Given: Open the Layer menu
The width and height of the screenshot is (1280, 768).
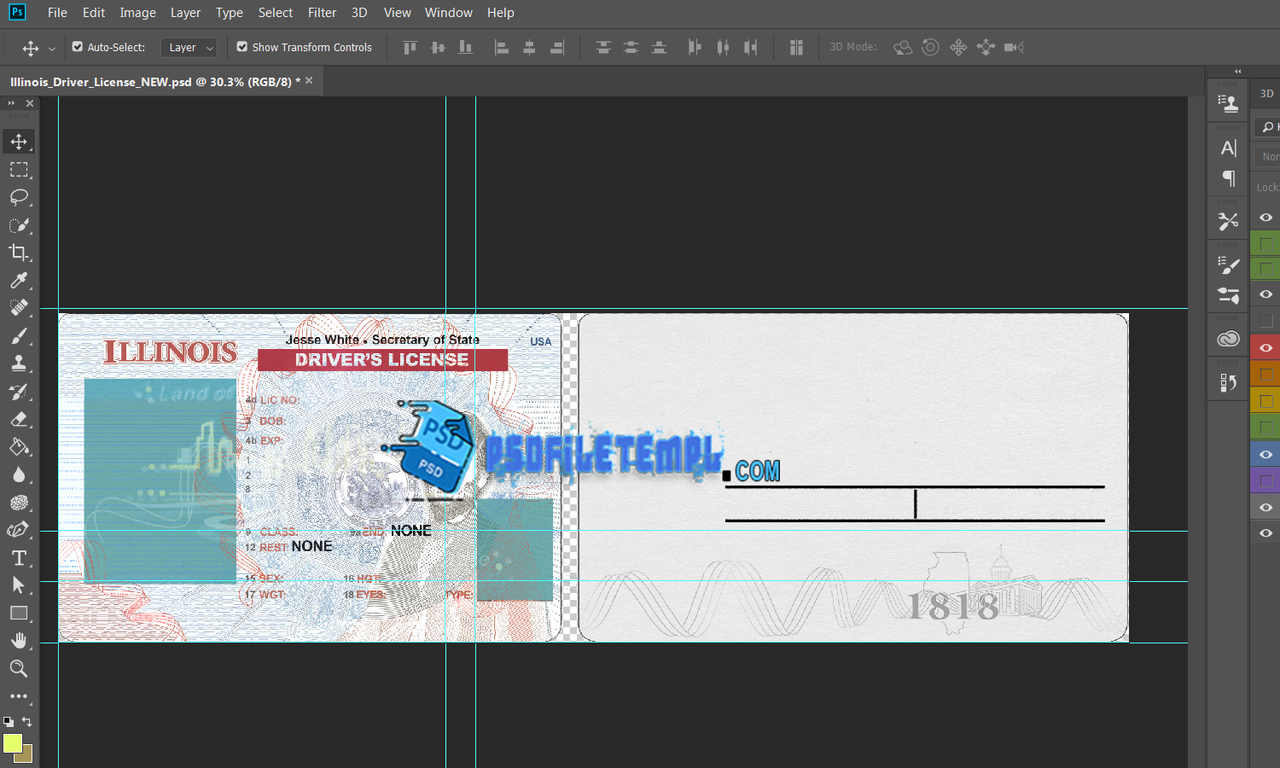Looking at the screenshot, I should tap(185, 13).
